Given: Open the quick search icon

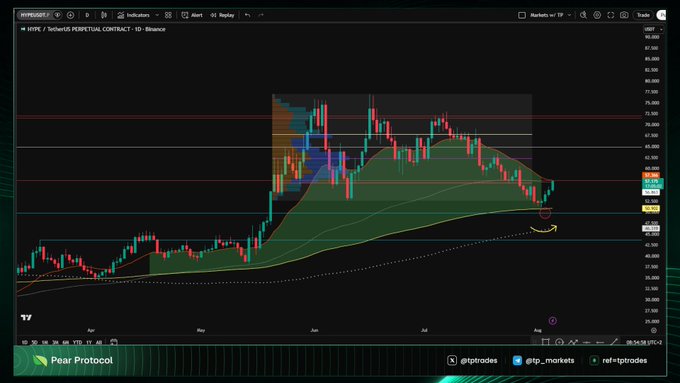Looking at the screenshot, I should 584,15.
